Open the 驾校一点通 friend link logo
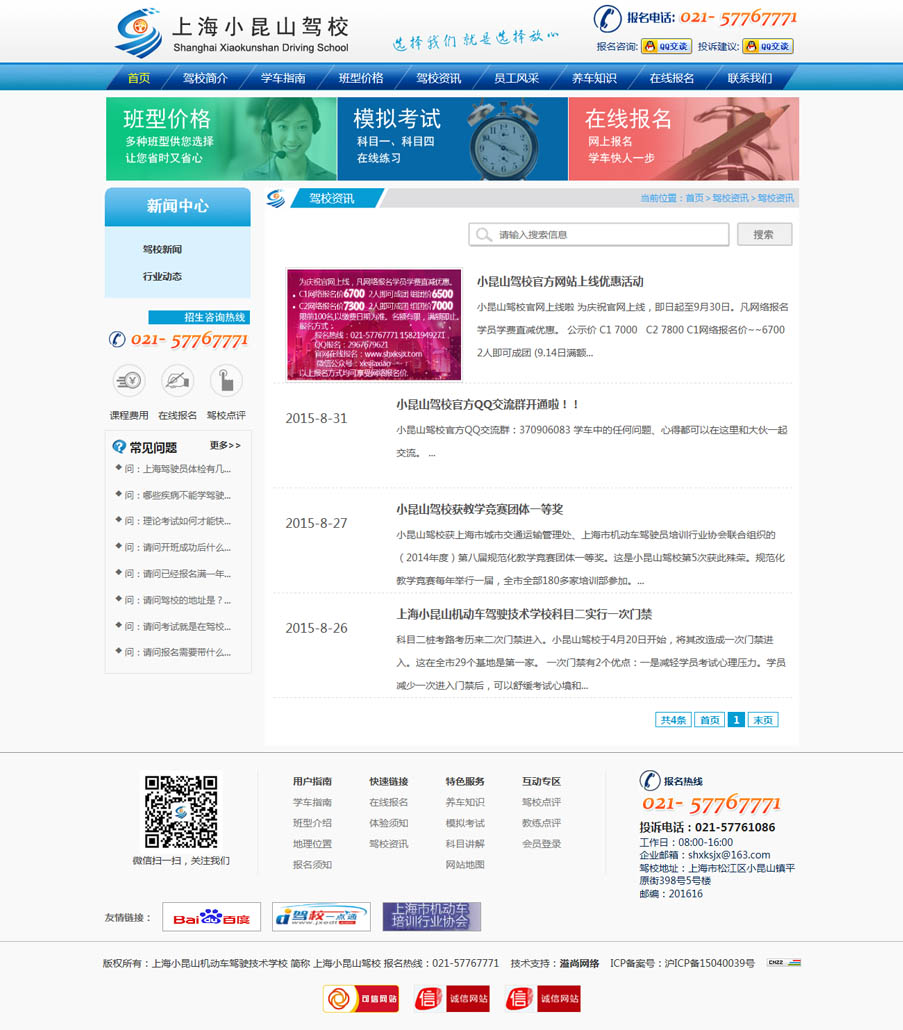Viewport: 903px width, 1030px height. coord(321,917)
